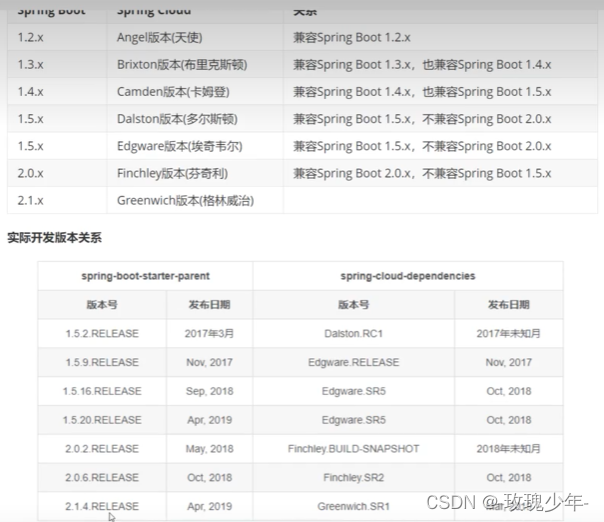The image size is (604, 522).
Task: Select the Finchley版本 row compatibility description
Action: (422, 174)
